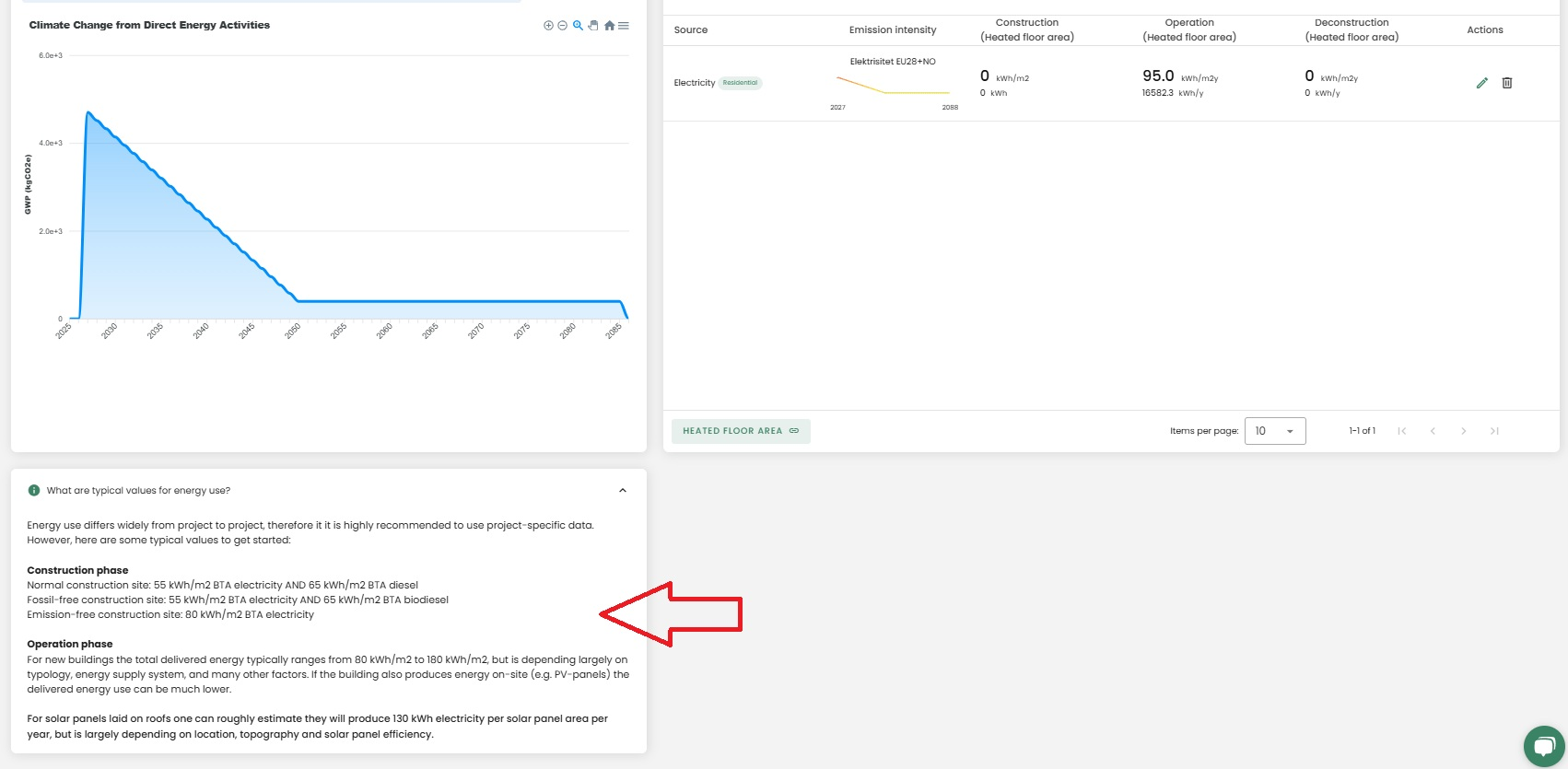
Task: Click the Elektrisitet EU28+NO emission intensity sparkline
Action: point(892,86)
